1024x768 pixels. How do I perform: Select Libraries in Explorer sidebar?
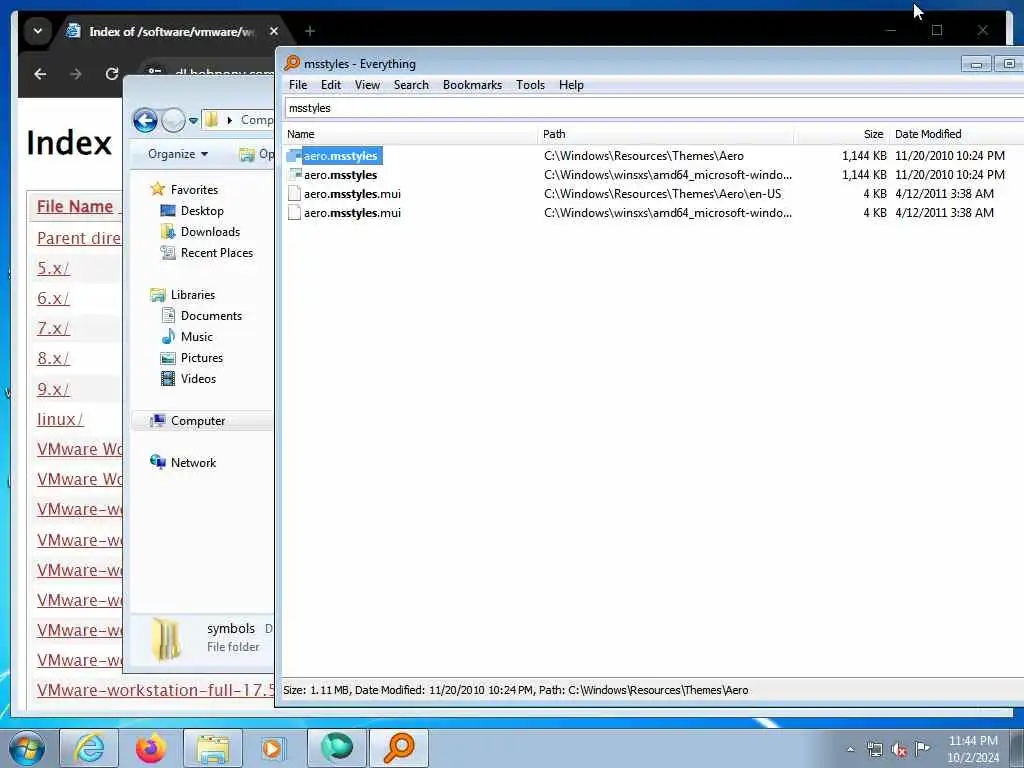click(193, 295)
